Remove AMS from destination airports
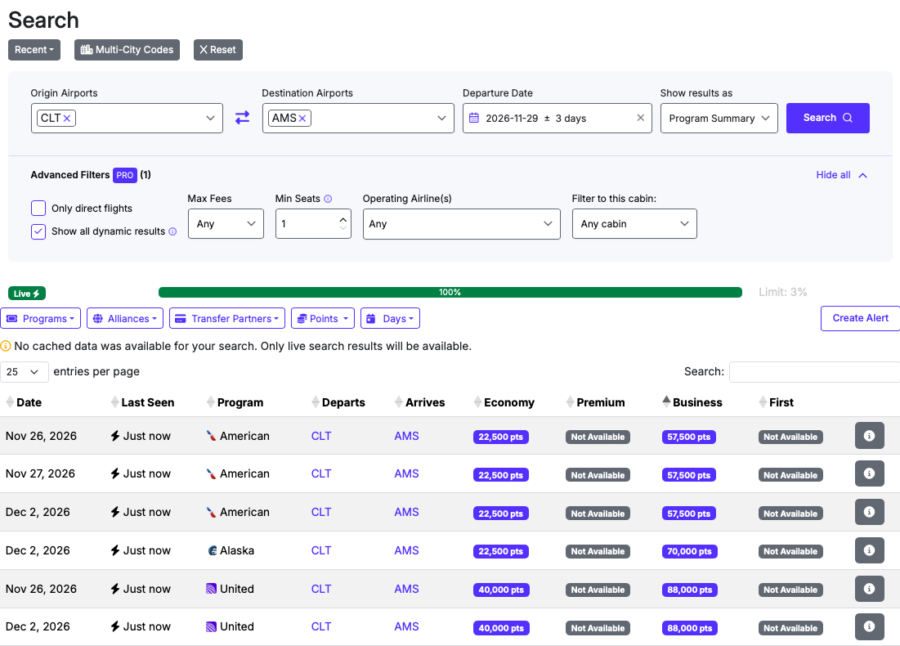Image resolution: width=900 pixels, height=646 pixels. point(302,118)
